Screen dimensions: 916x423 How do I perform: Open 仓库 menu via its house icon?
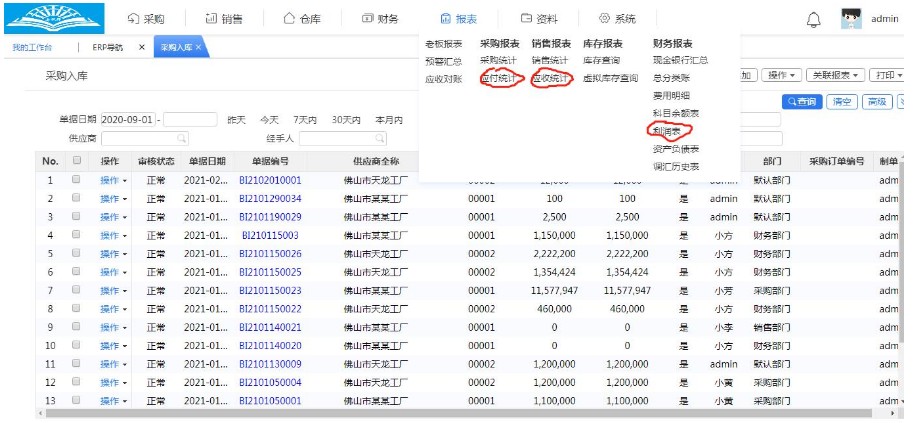point(289,19)
